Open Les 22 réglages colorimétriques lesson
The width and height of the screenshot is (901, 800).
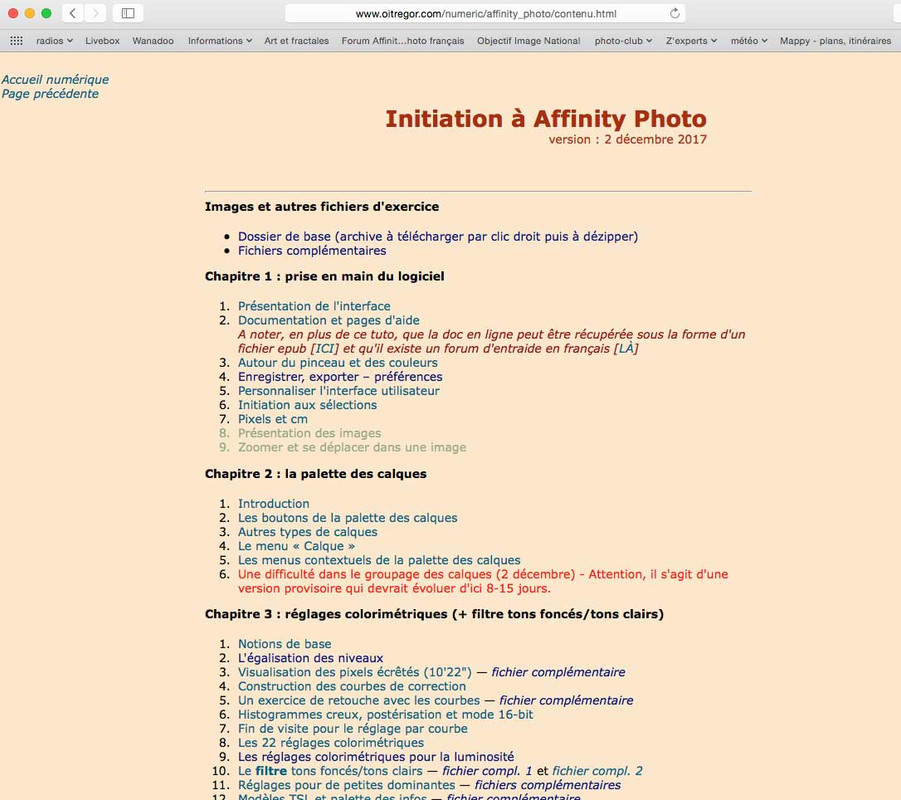click(x=331, y=743)
